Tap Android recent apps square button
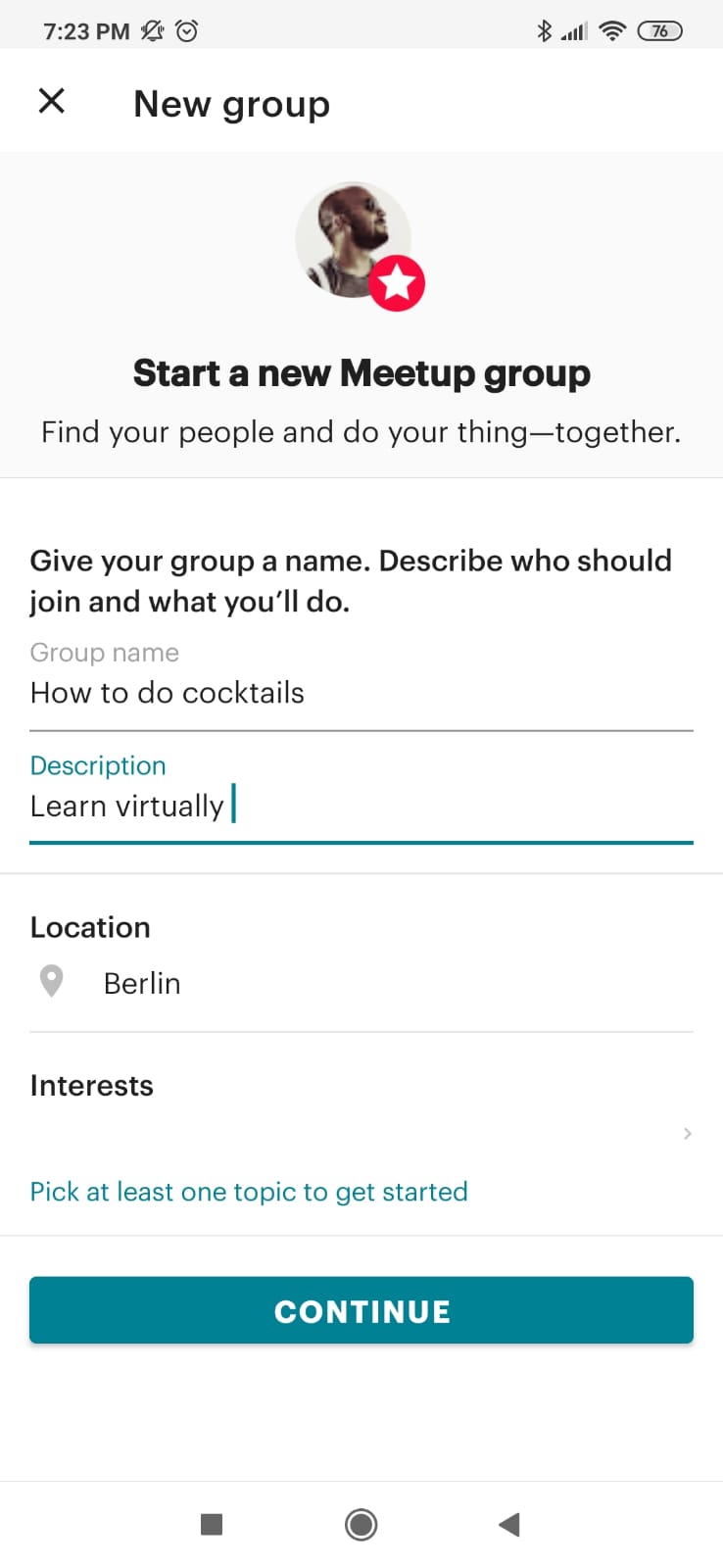 [212, 1524]
